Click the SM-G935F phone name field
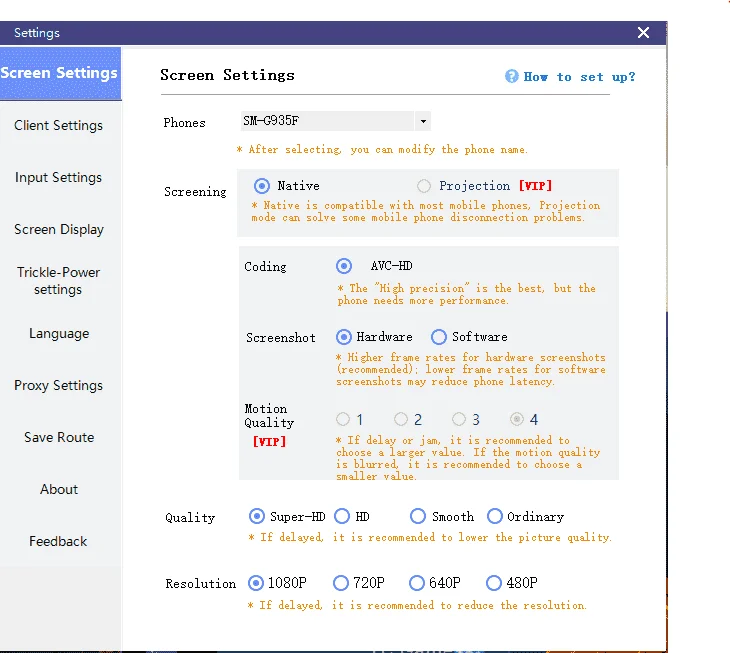The height and width of the screenshot is (653, 730). (x=327, y=121)
